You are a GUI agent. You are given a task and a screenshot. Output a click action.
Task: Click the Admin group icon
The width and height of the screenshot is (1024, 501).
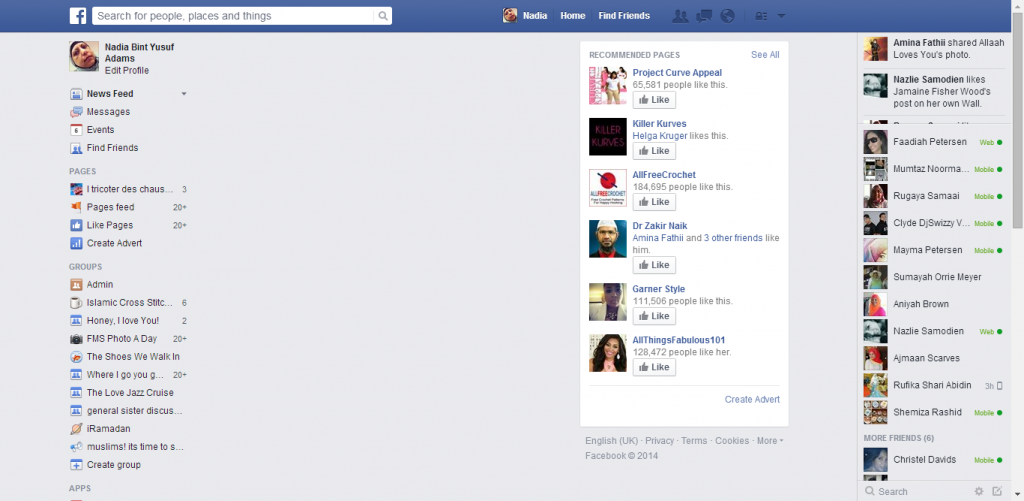pos(76,285)
